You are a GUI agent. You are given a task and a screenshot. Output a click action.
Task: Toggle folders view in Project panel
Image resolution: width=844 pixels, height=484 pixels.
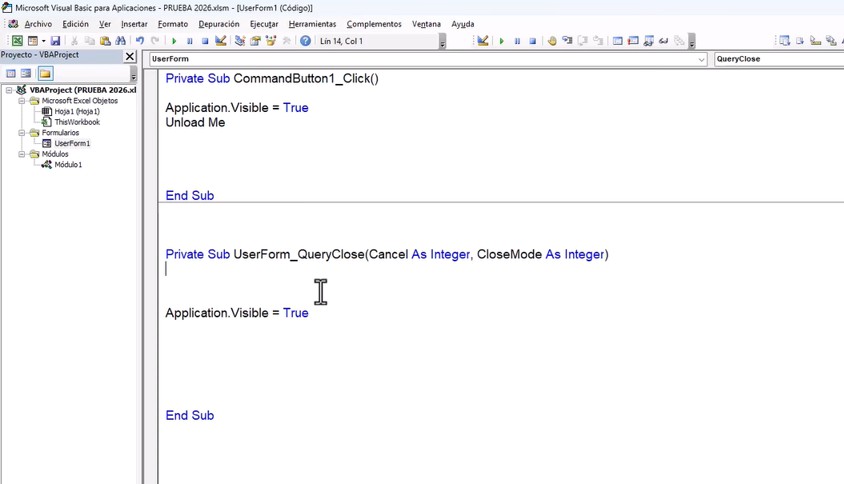click(45, 73)
